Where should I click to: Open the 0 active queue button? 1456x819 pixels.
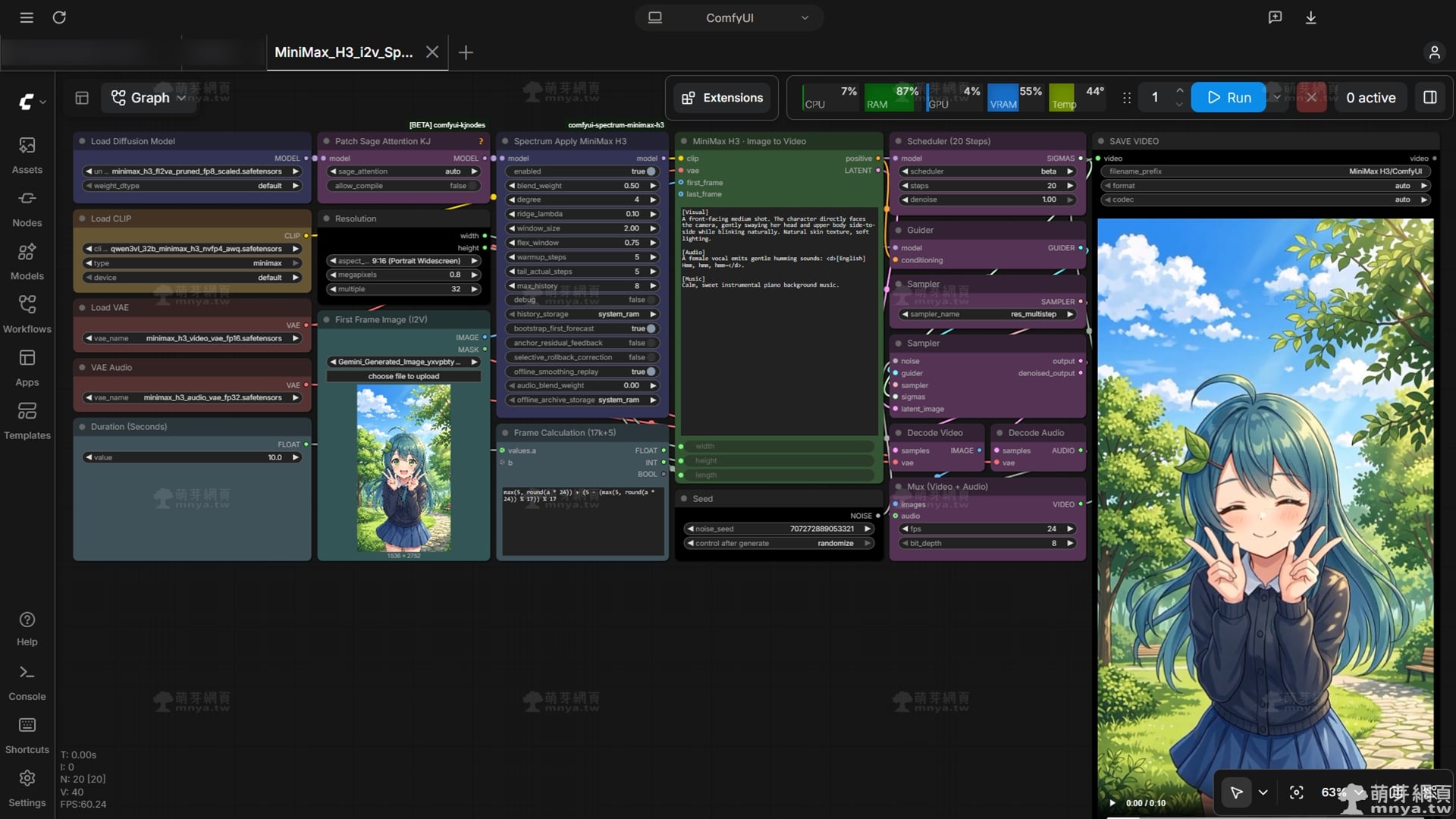click(1370, 98)
